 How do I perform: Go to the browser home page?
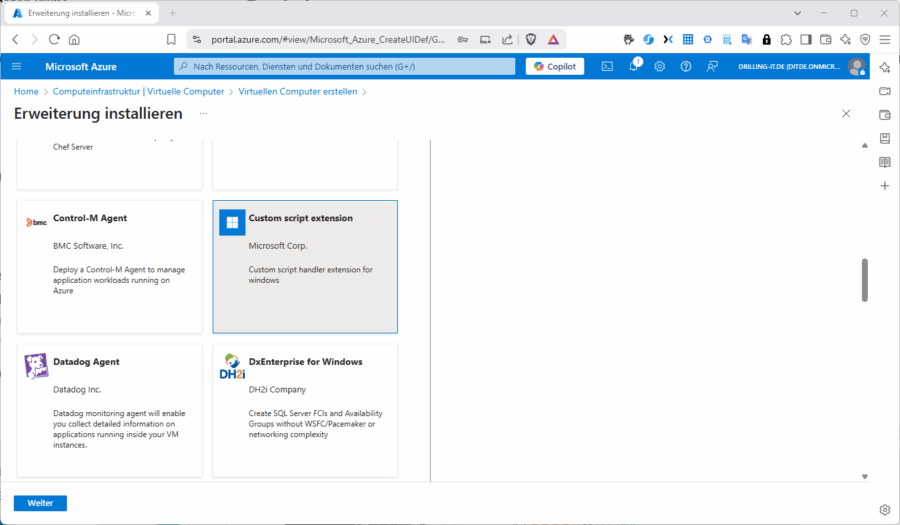(74, 39)
